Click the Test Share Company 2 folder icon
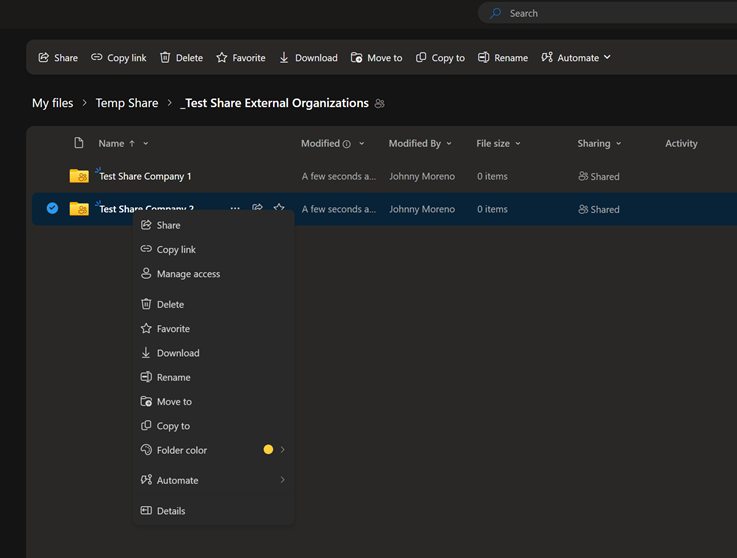Screen dimensions: 737x558 [x=79, y=208]
